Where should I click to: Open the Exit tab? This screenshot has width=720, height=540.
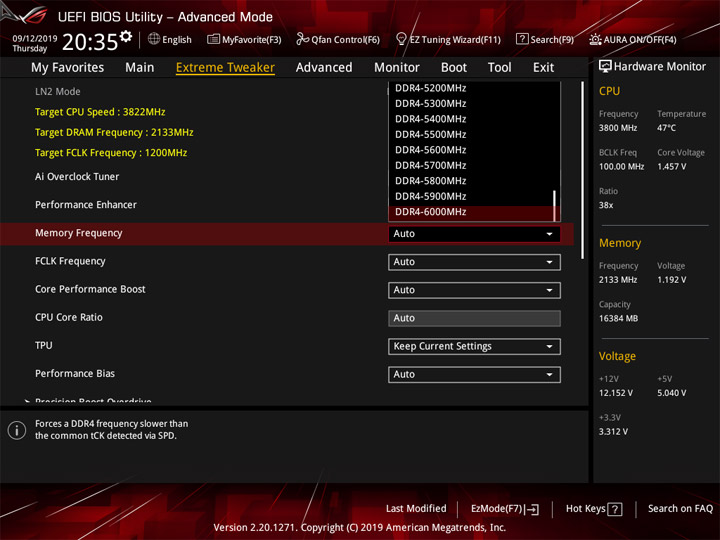[x=543, y=68]
